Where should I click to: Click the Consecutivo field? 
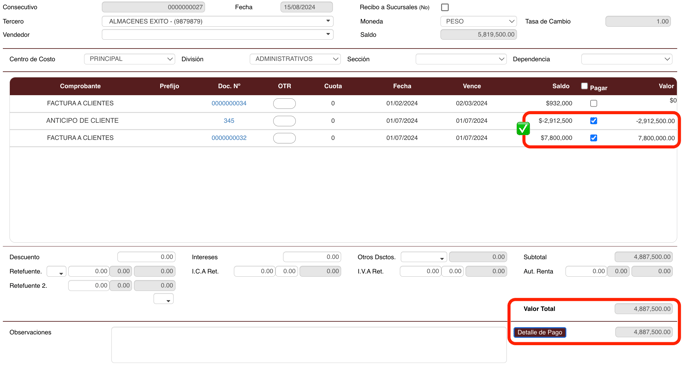tap(153, 7)
